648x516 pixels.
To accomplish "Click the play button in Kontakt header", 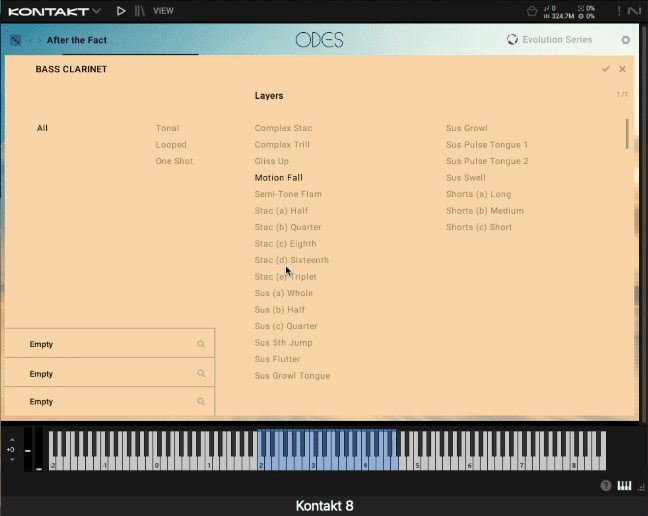I will coord(121,11).
